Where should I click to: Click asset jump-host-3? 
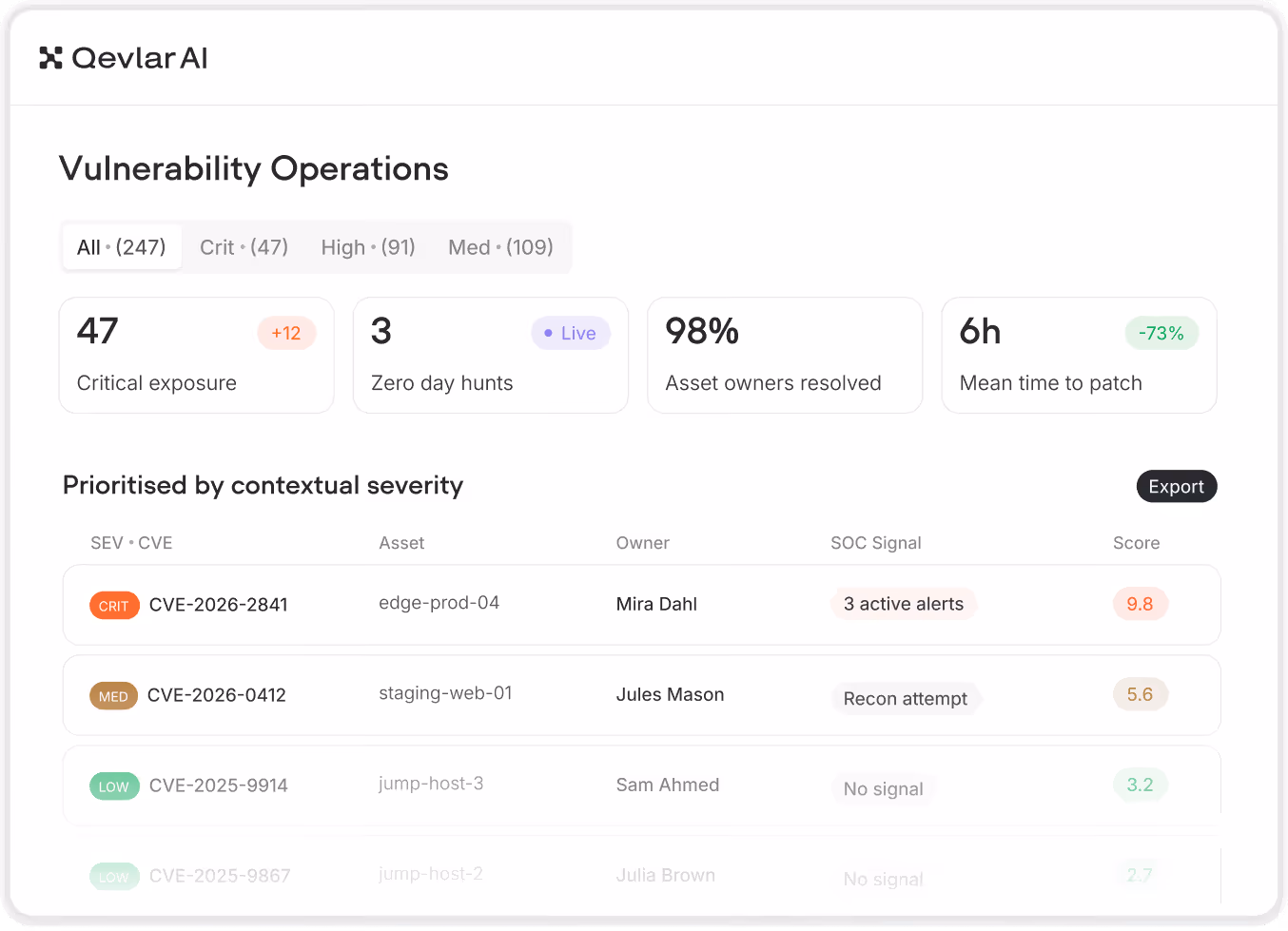pyautogui.click(x=431, y=784)
